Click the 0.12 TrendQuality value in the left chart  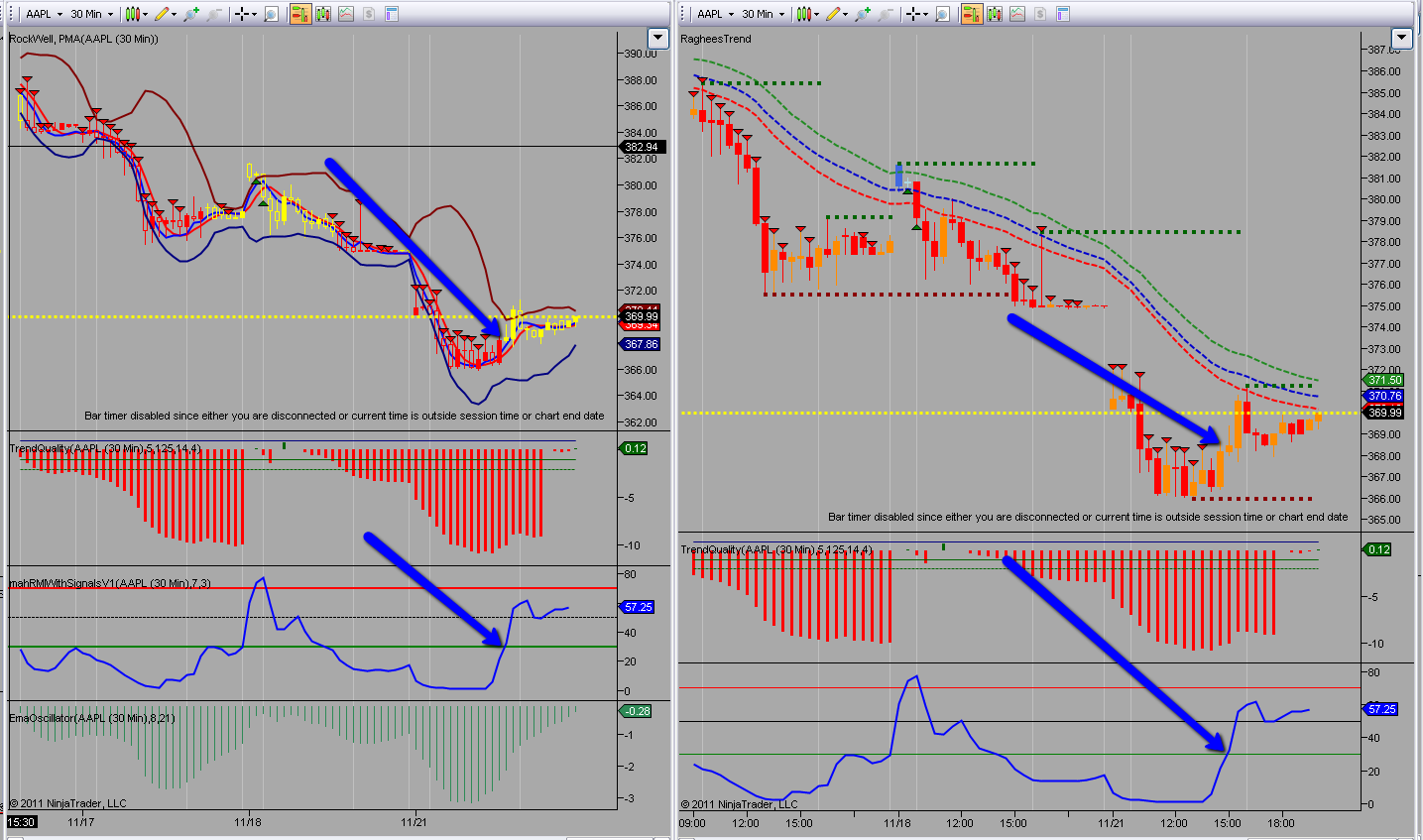(635, 448)
